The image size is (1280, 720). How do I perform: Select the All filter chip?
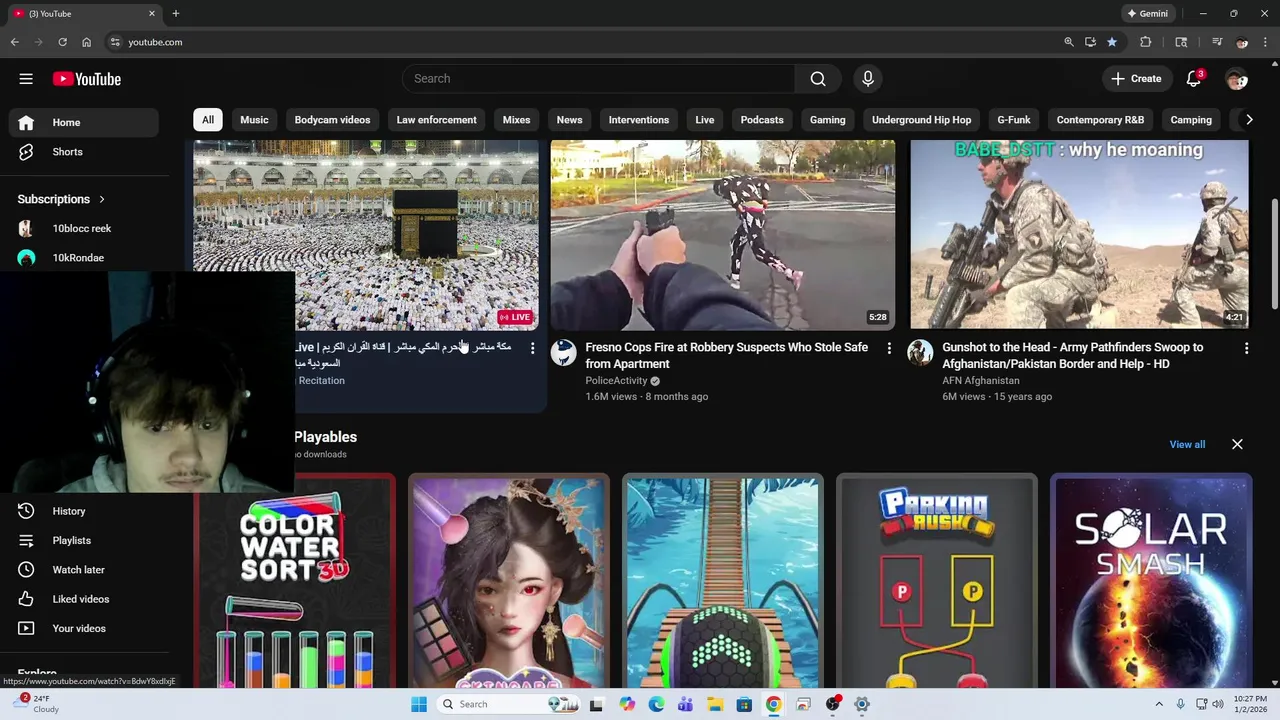point(208,120)
